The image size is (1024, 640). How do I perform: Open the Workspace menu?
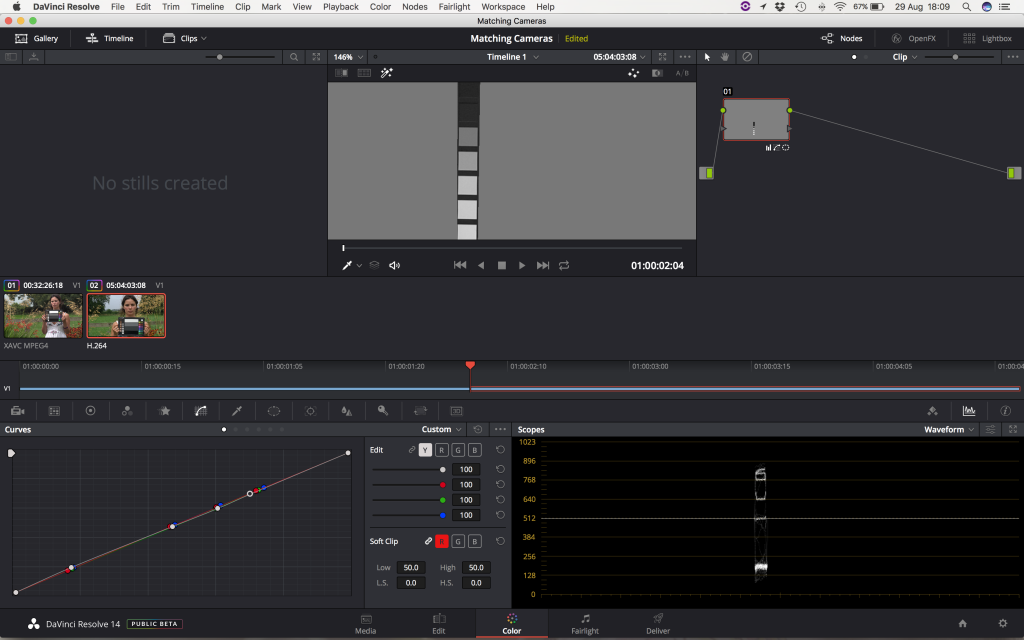click(503, 7)
